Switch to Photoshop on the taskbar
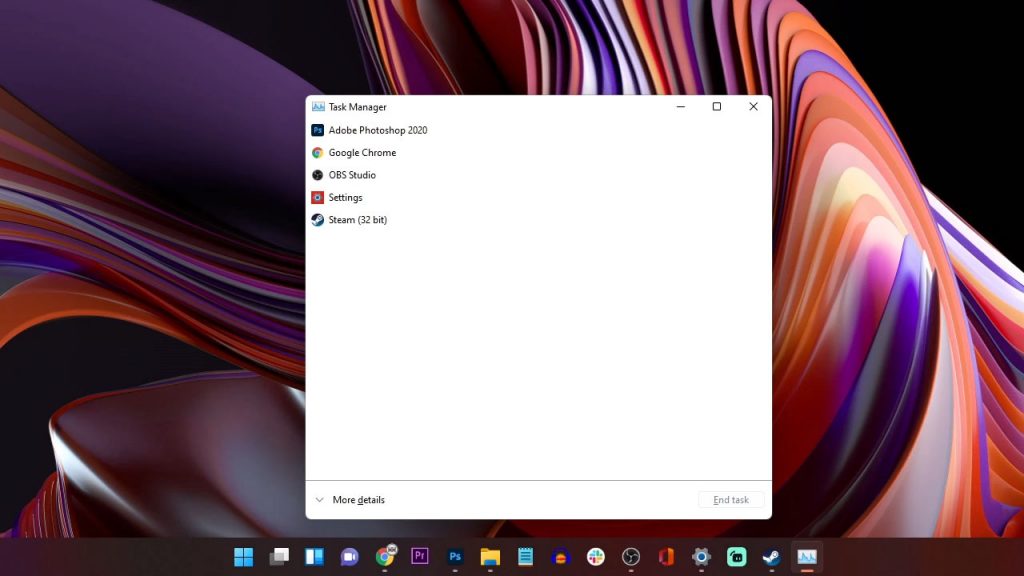The width and height of the screenshot is (1024, 576). pos(455,556)
